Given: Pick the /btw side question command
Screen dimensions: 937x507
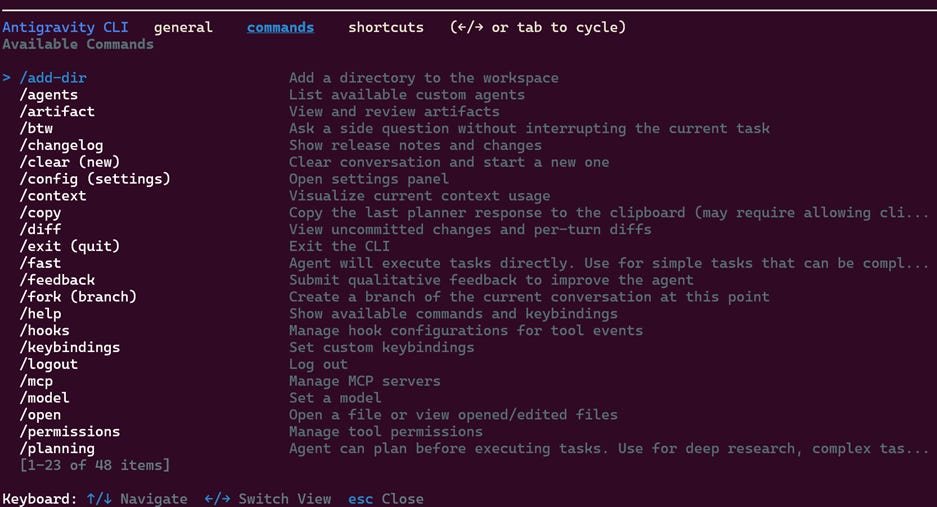Looking at the screenshot, I should [x=36, y=128].
